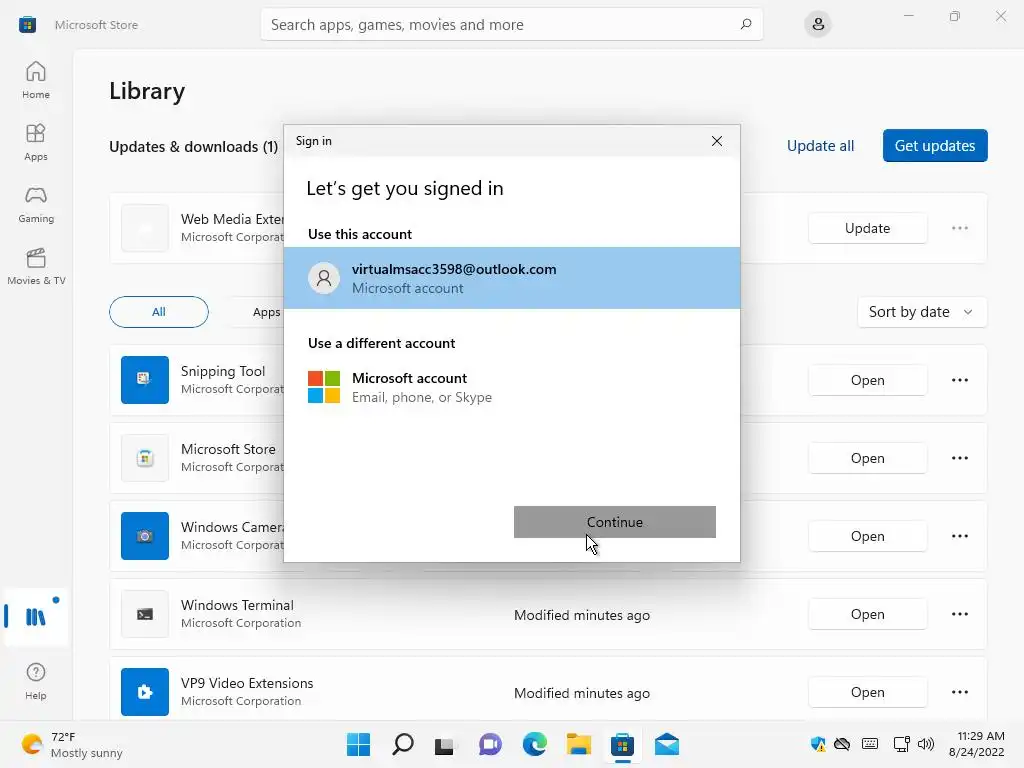Open the user profile icon

[818, 25]
